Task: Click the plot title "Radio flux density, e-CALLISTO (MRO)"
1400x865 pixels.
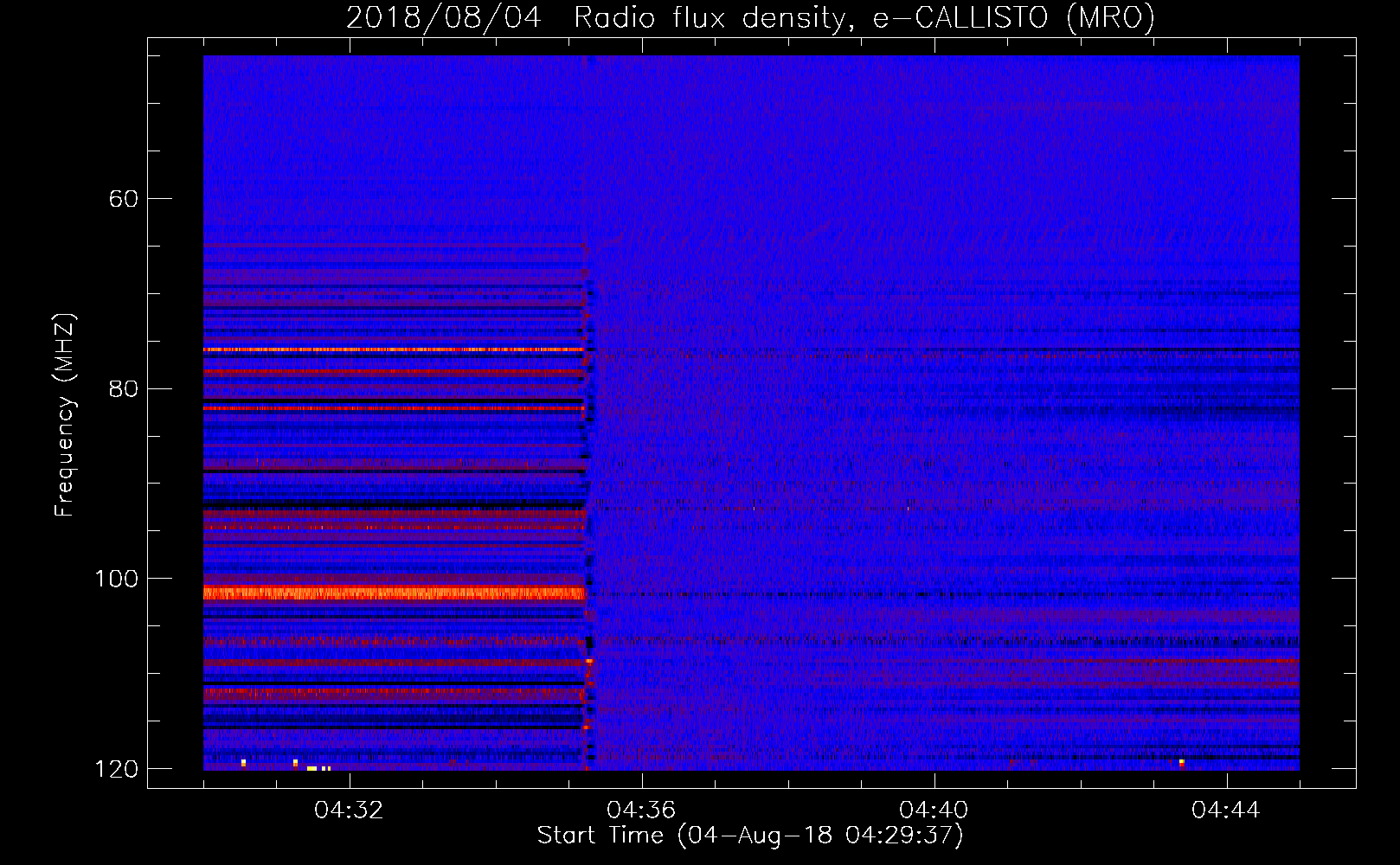Action: point(864,17)
